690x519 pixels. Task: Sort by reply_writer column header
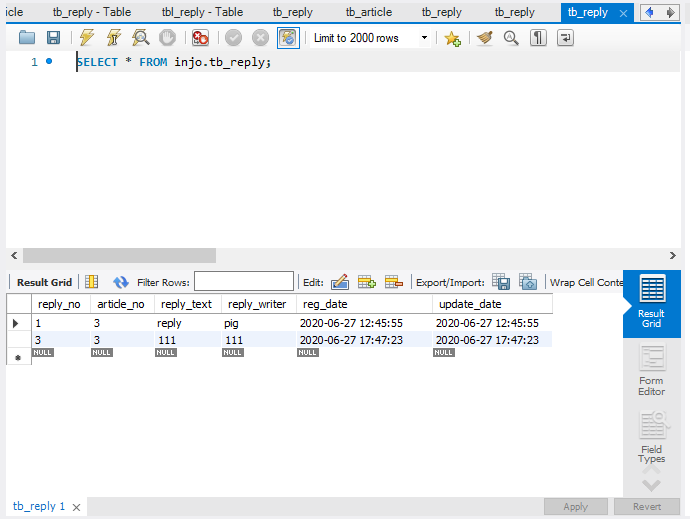coord(259,304)
